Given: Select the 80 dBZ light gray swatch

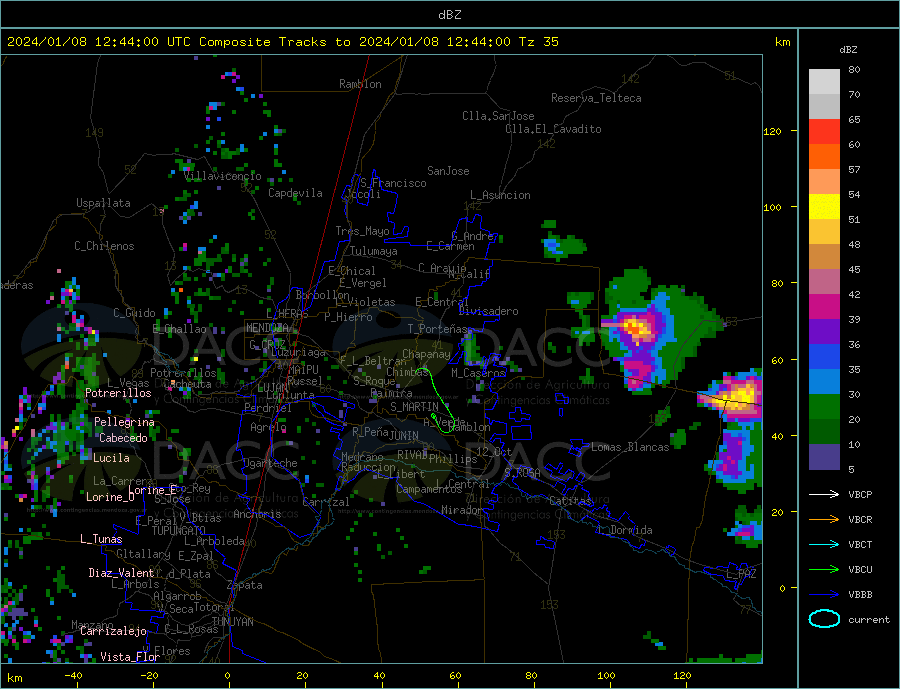Looking at the screenshot, I should [824, 82].
